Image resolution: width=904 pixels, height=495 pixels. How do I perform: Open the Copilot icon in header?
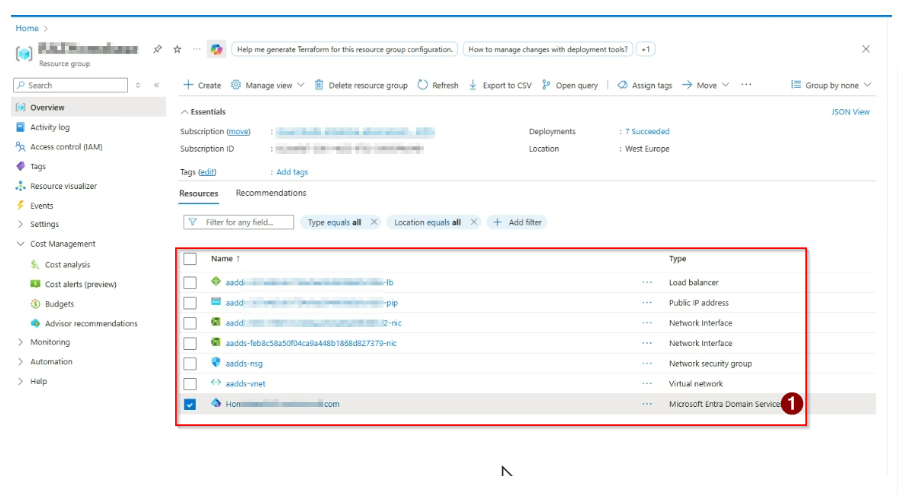(217, 50)
